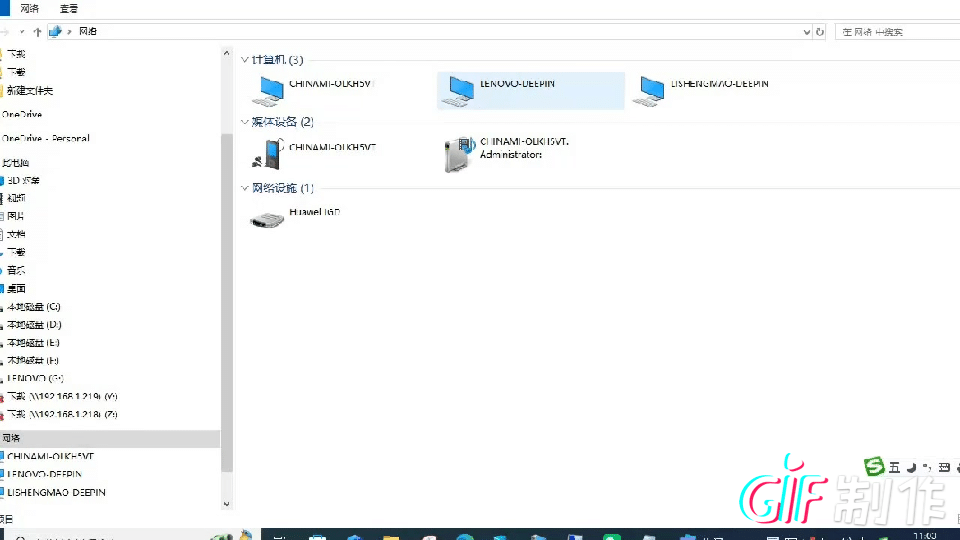Select 图片 folder in sidebar
The width and height of the screenshot is (960, 540).
(15, 216)
